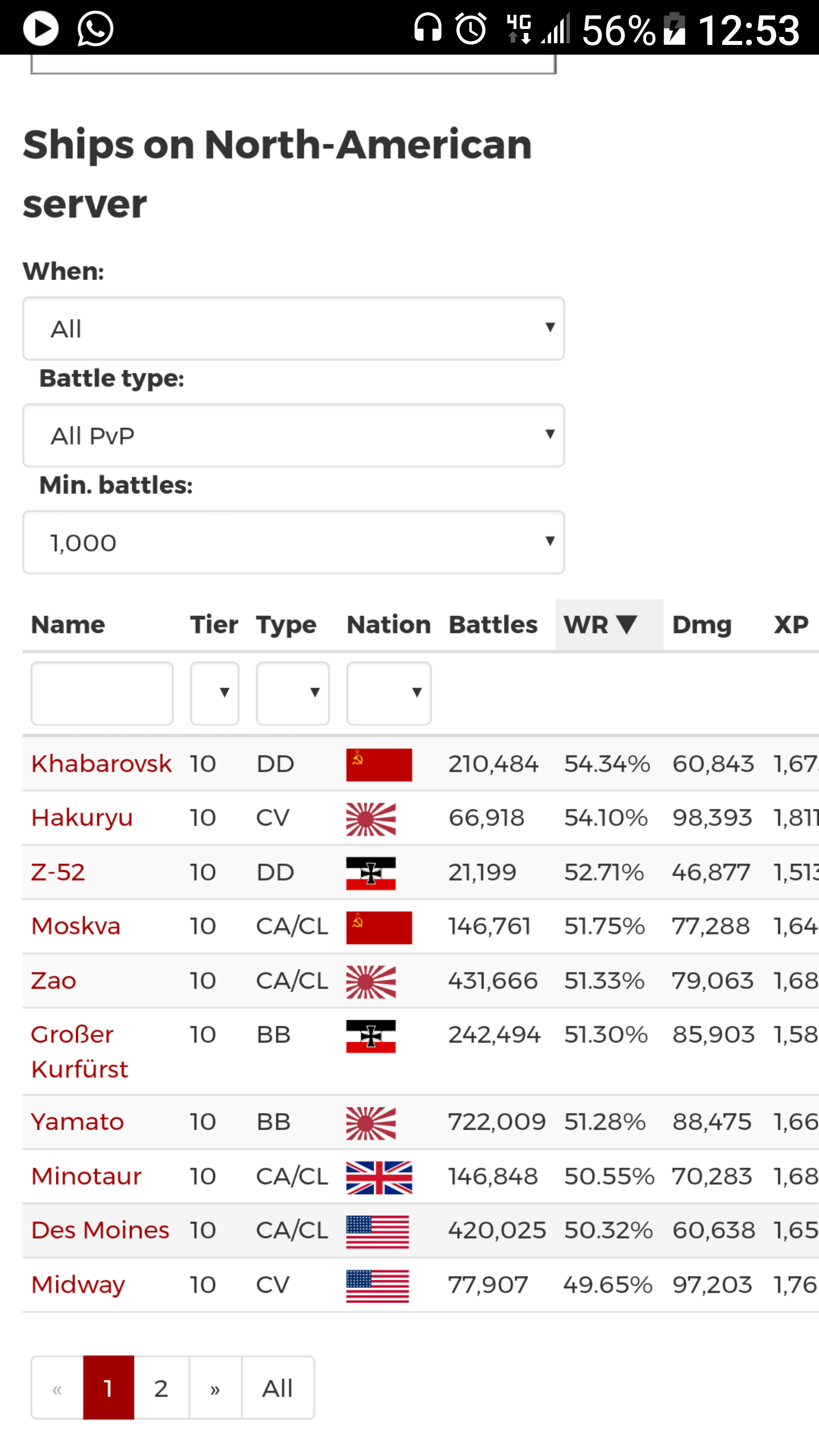Screen dimensions: 819x1456
Task: Expand the Min. battles dropdown
Action: click(293, 542)
